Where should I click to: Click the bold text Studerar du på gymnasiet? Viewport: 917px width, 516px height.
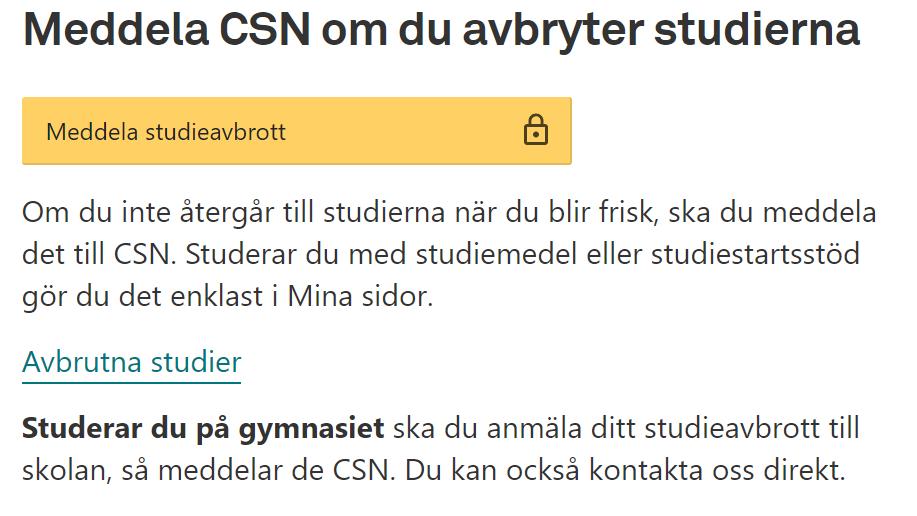click(x=203, y=429)
